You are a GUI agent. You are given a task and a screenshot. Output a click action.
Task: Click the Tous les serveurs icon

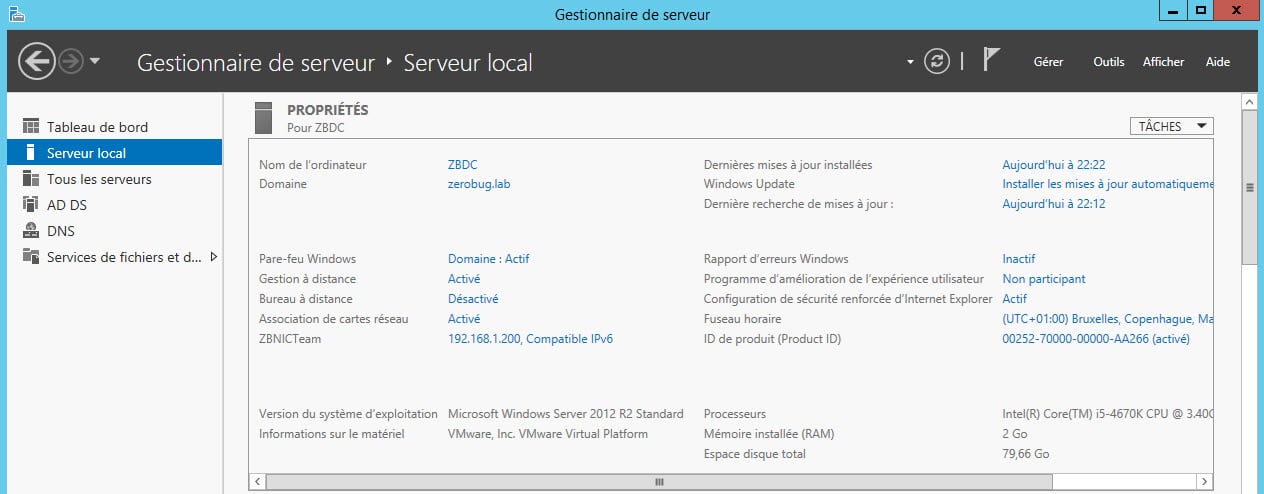pos(30,179)
